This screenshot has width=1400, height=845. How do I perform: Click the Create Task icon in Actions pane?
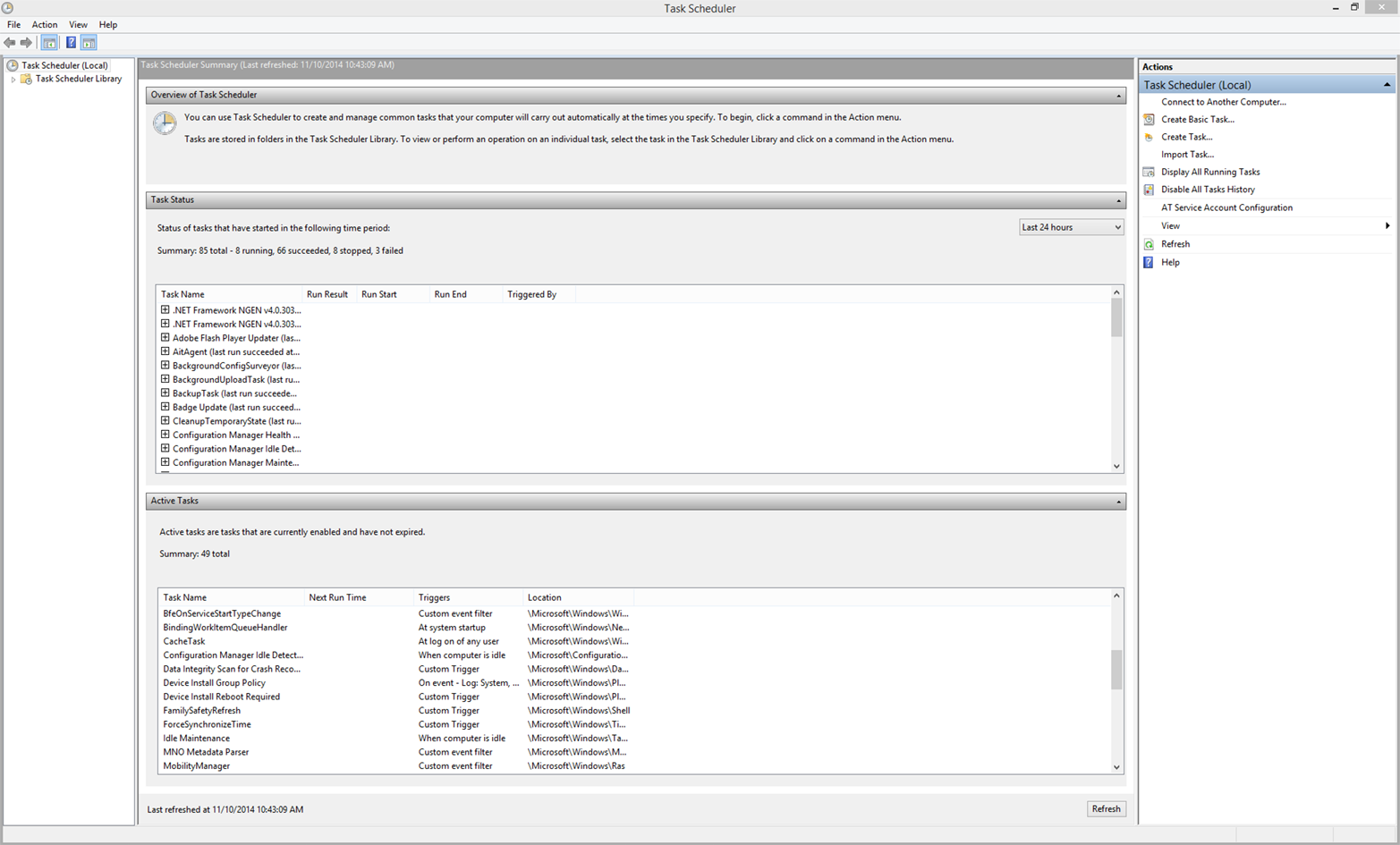tap(1148, 137)
